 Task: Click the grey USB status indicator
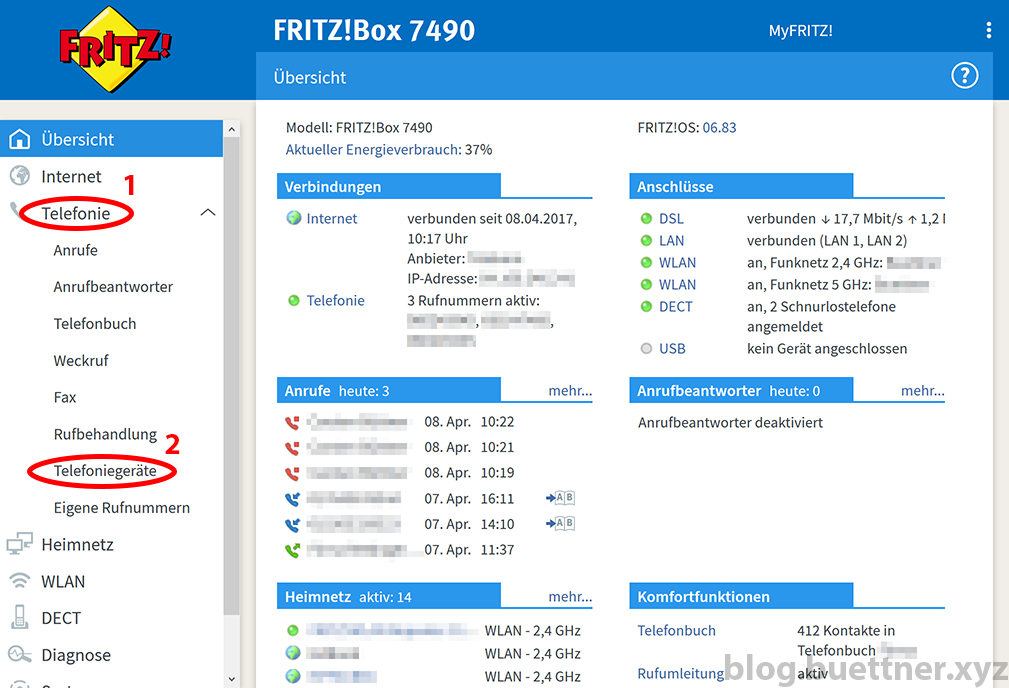point(646,348)
